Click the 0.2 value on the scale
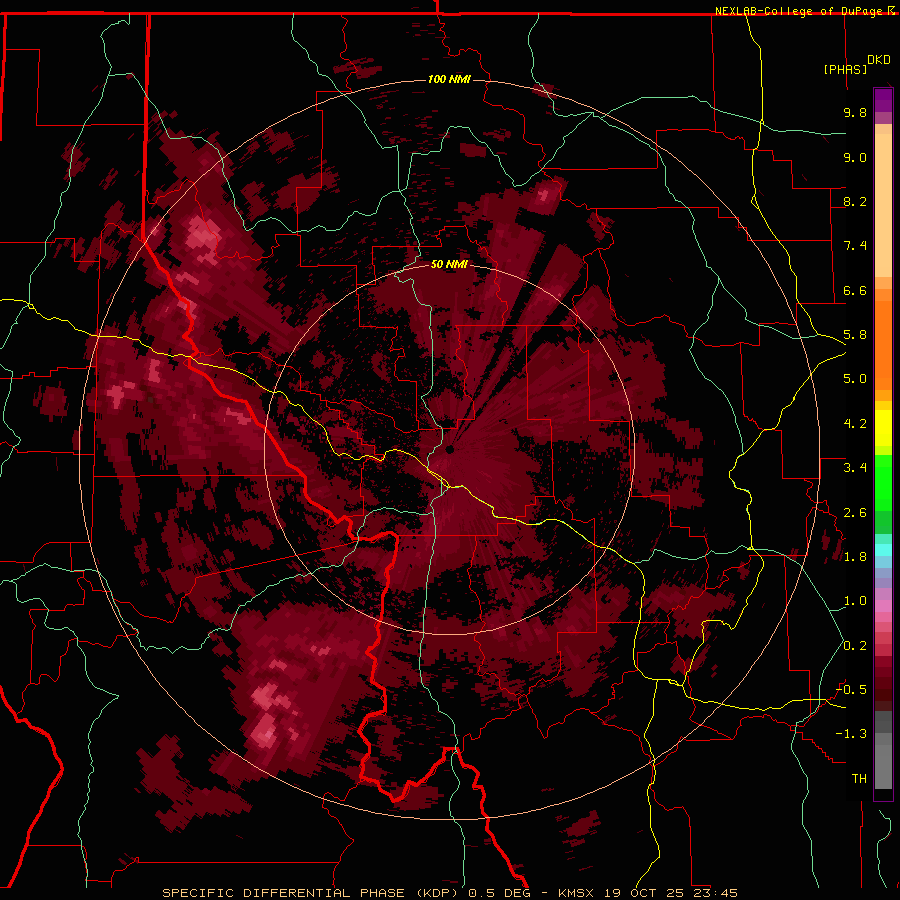 [x=855, y=646]
